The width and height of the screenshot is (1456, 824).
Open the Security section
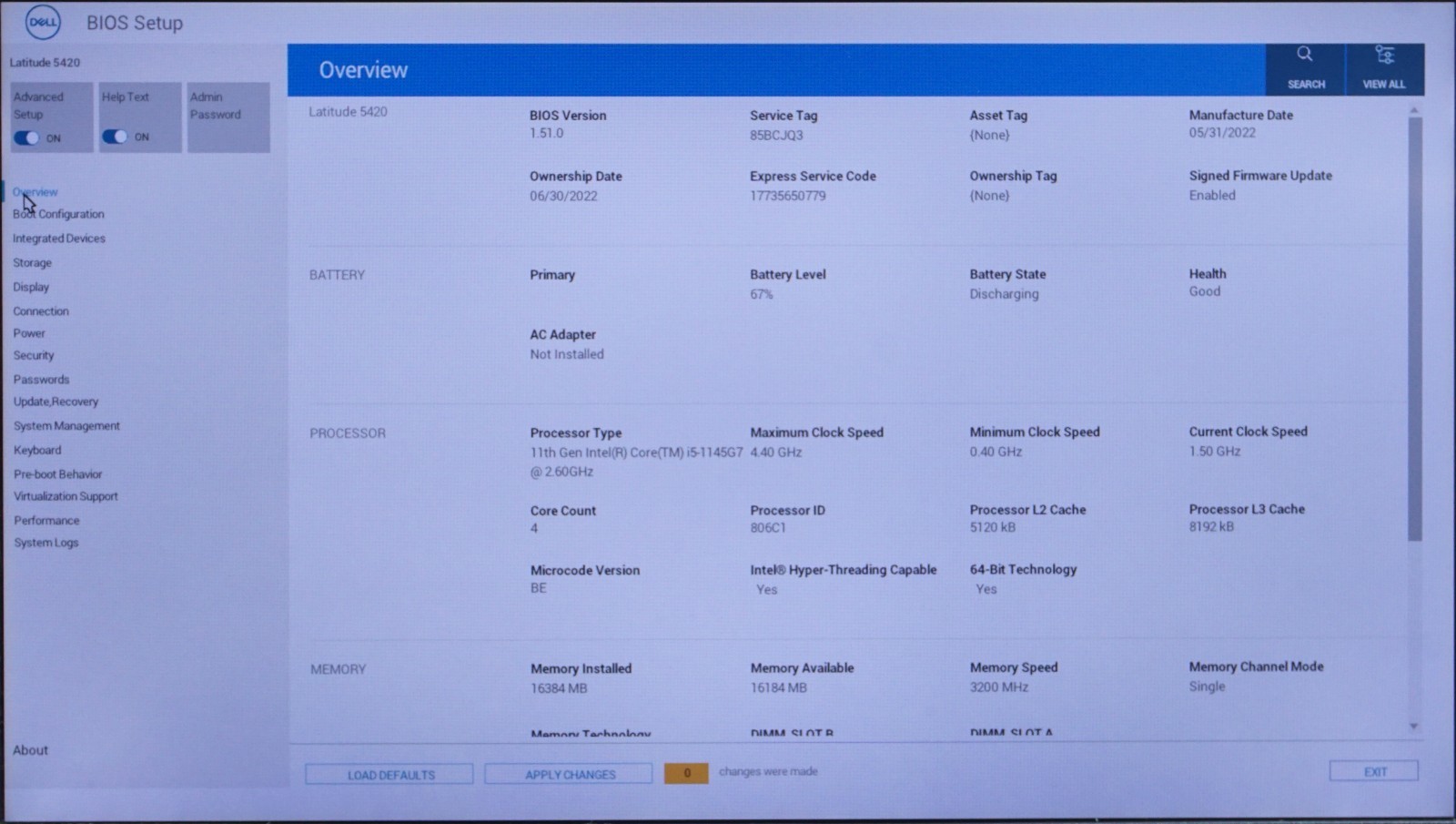34,355
